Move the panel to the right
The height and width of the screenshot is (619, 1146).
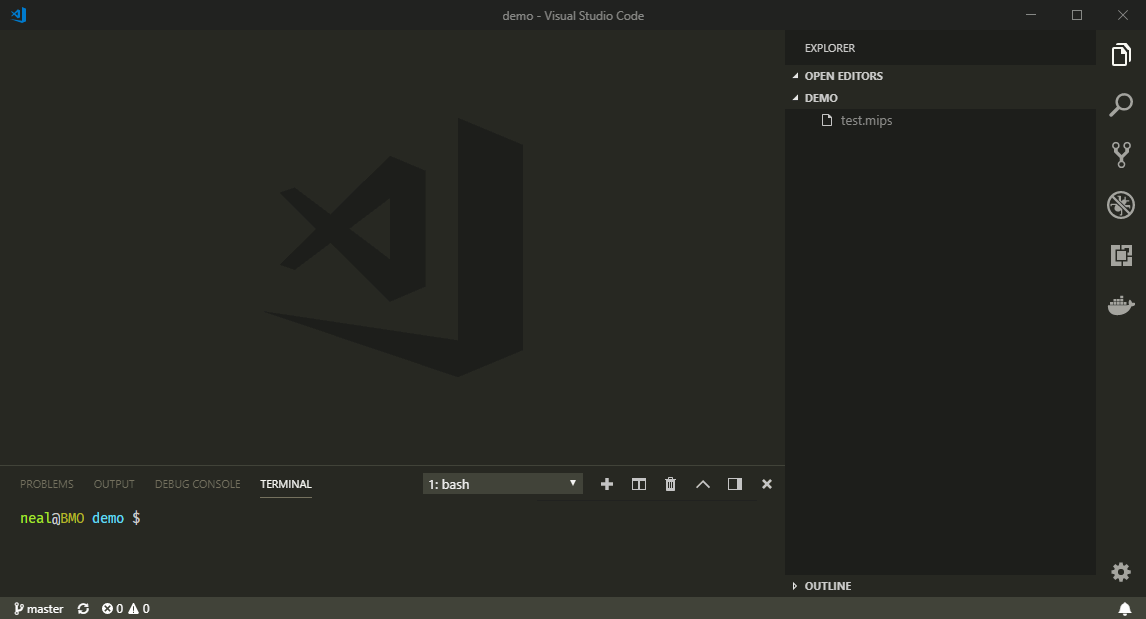click(x=735, y=484)
